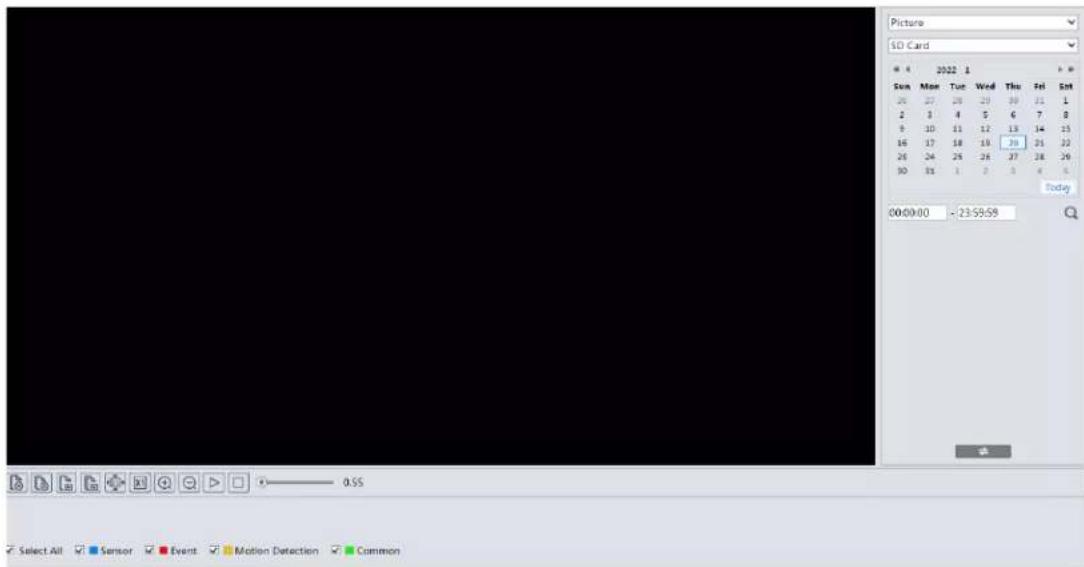This screenshot has height=567, width=1084.
Task: Select date 13 in the calendar
Action: click(1013, 129)
